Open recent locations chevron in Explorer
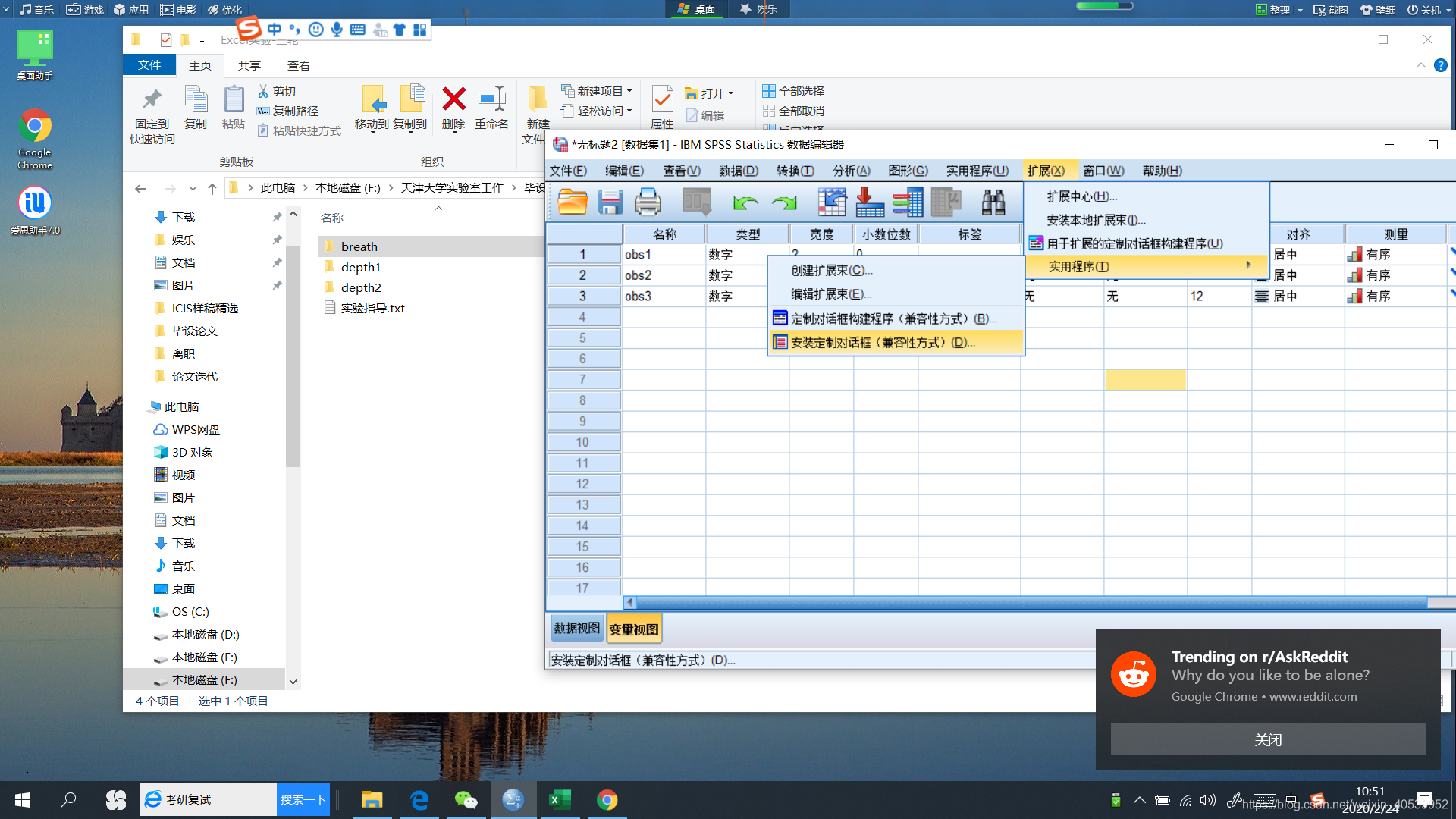1456x819 pixels. tap(193, 188)
